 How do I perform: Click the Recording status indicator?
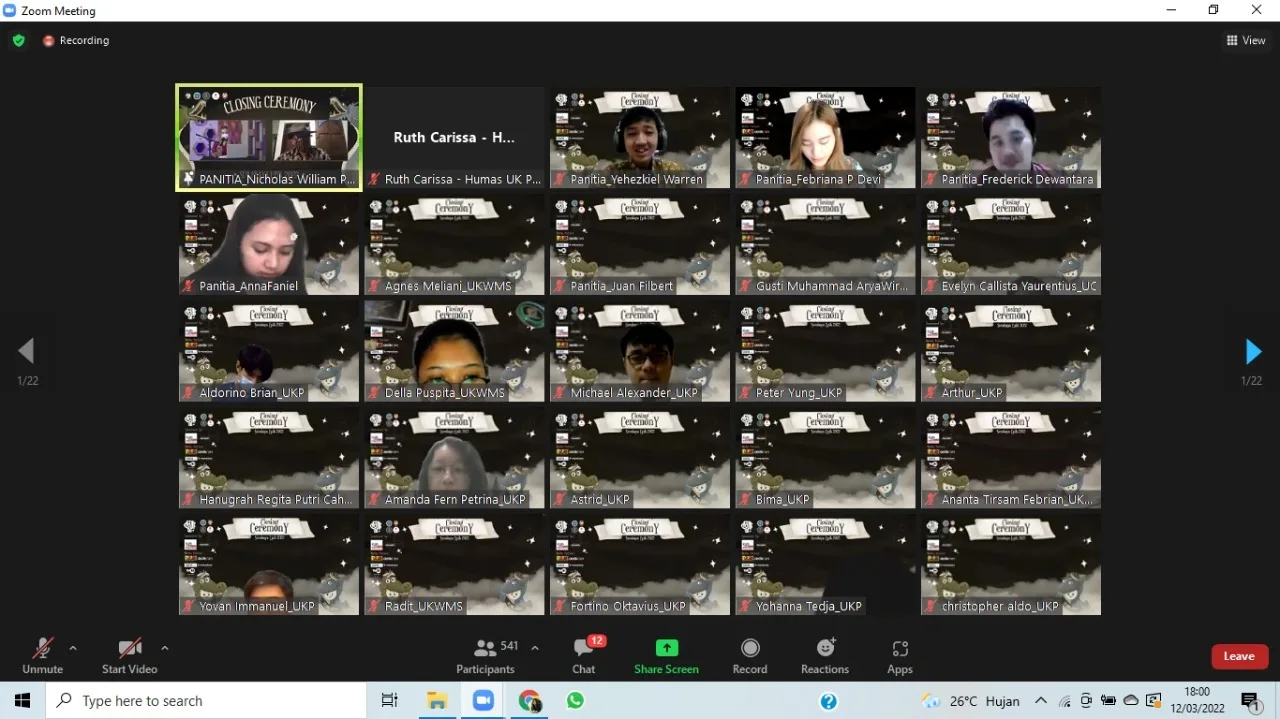click(x=76, y=41)
